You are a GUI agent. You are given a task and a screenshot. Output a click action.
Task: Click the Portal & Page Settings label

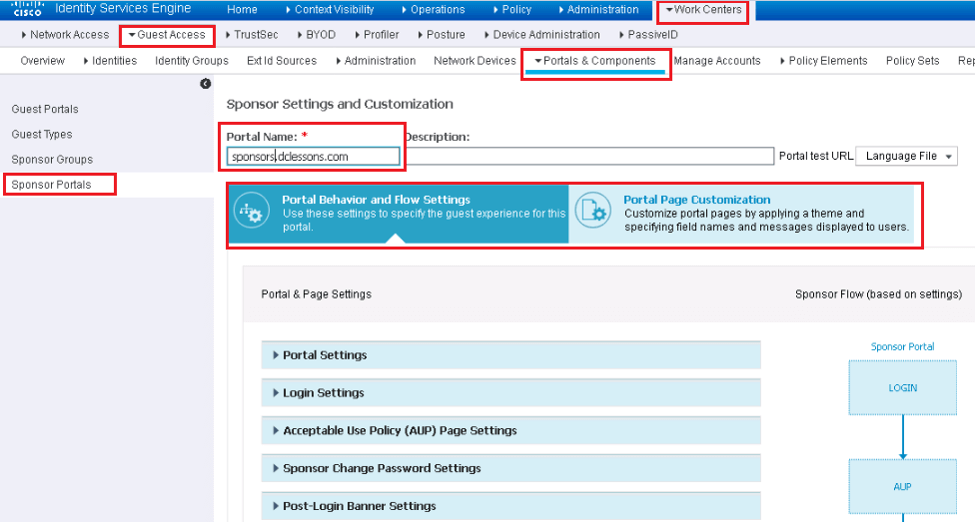(317, 294)
